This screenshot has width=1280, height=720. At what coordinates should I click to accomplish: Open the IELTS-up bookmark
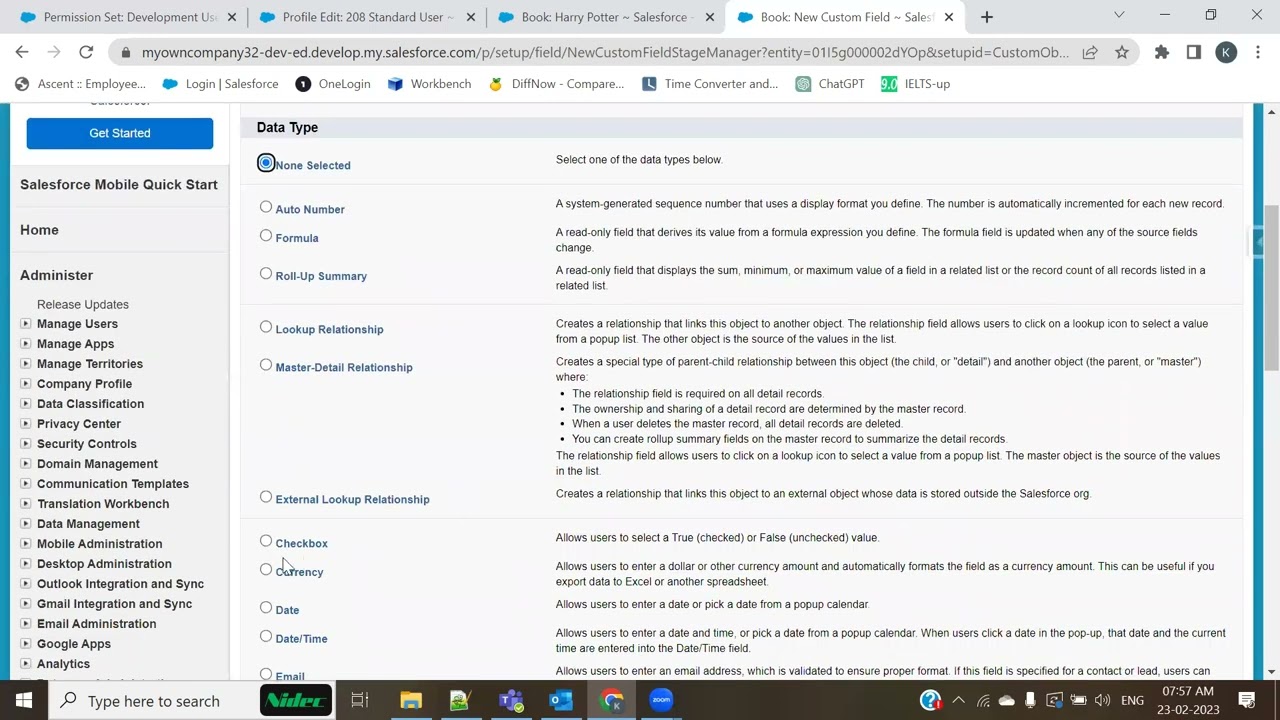click(916, 84)
